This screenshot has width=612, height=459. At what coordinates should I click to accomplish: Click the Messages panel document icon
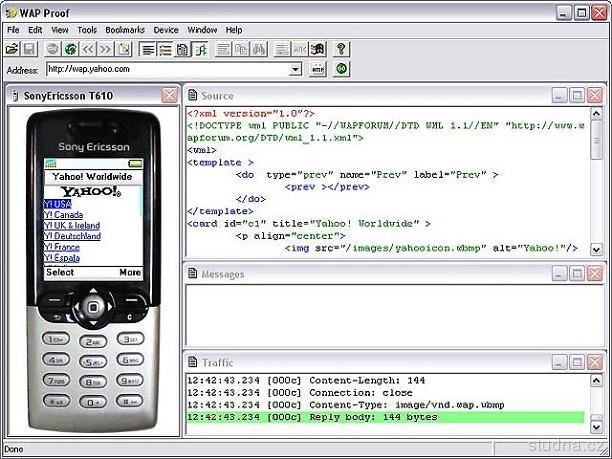[x=192, y=273]
